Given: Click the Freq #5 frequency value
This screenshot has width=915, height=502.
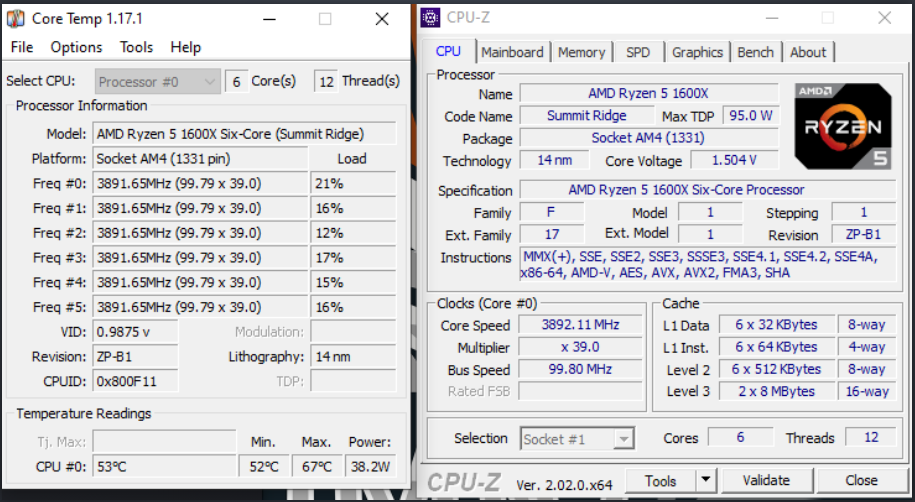Looking at the screenshot, I should click(x=200, y=307).
